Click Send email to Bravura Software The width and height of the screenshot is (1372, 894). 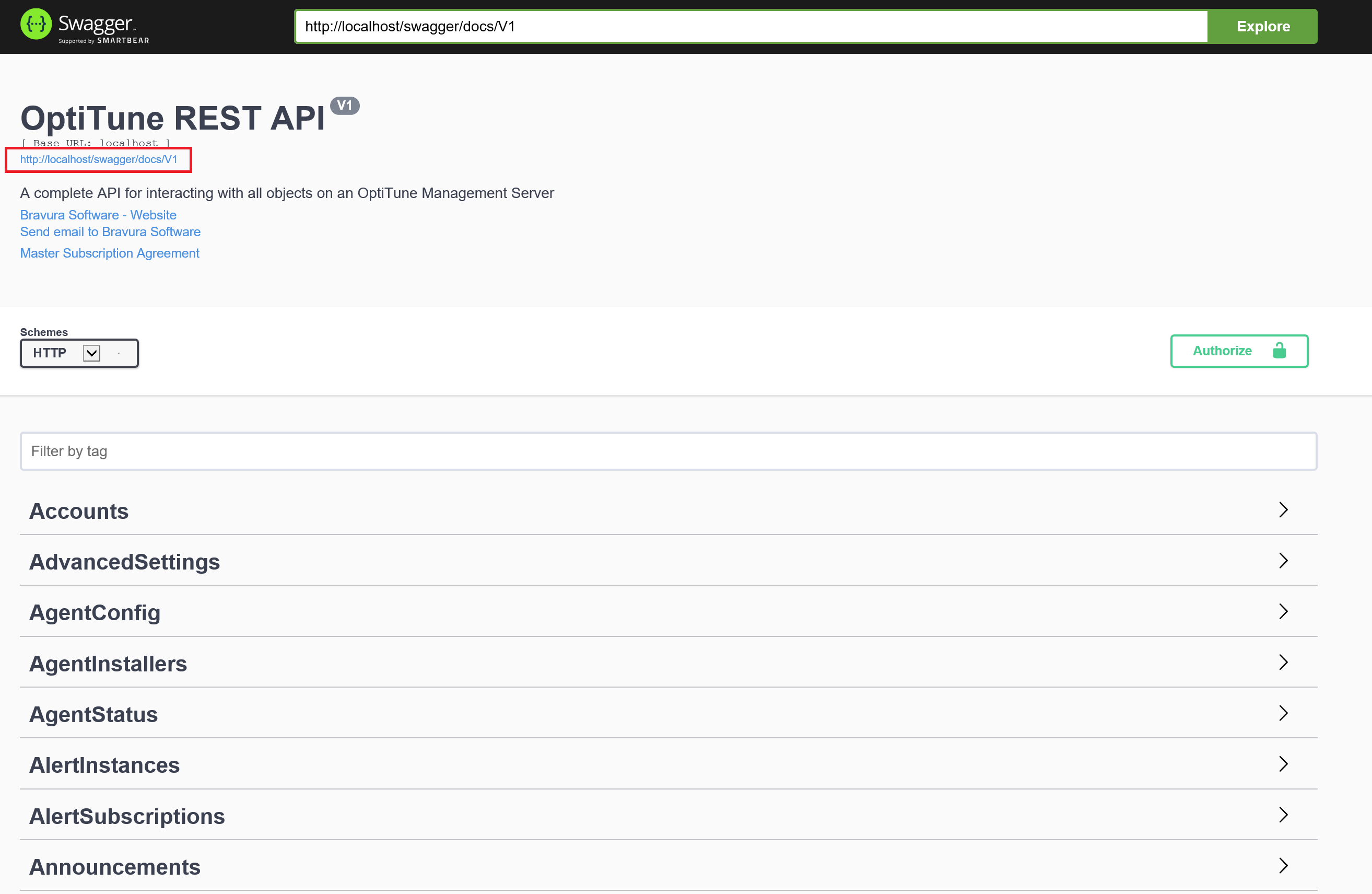point(110,231)
